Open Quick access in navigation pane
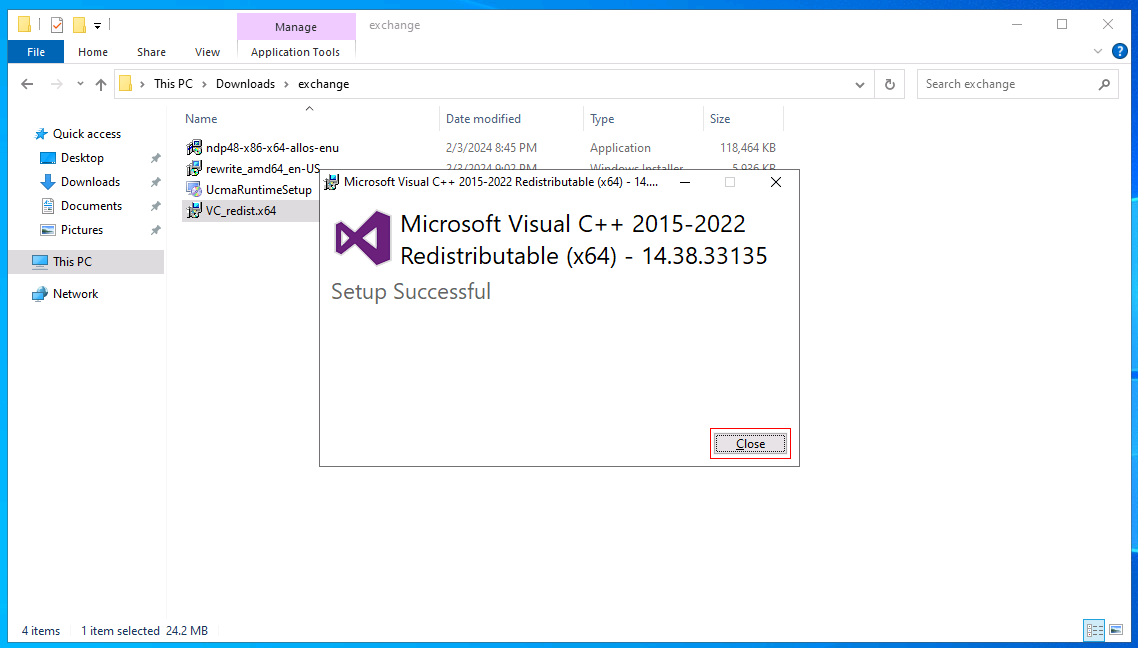This screenshot has height=648, width=1138. pyautogui.click(x=86, y=134)
